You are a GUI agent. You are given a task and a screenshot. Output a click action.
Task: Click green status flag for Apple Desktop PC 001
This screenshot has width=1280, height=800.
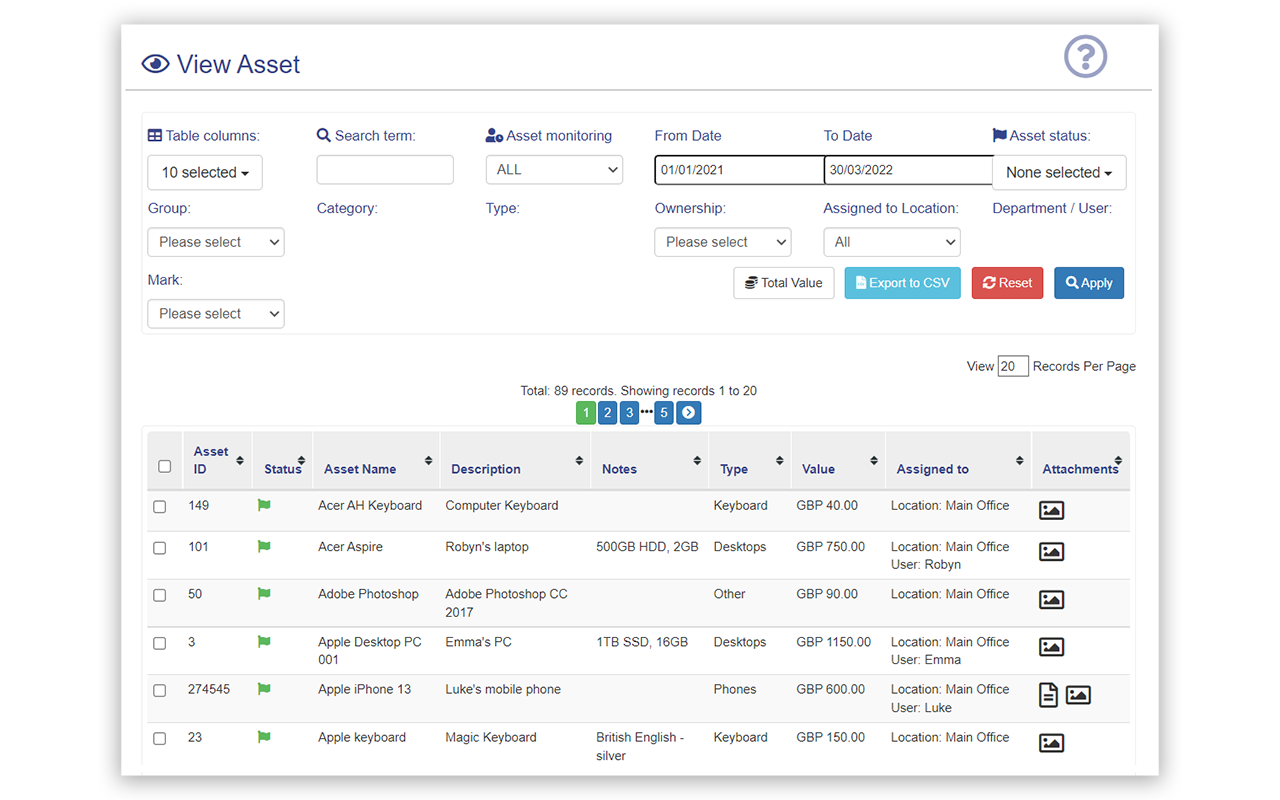coord(264,642)
